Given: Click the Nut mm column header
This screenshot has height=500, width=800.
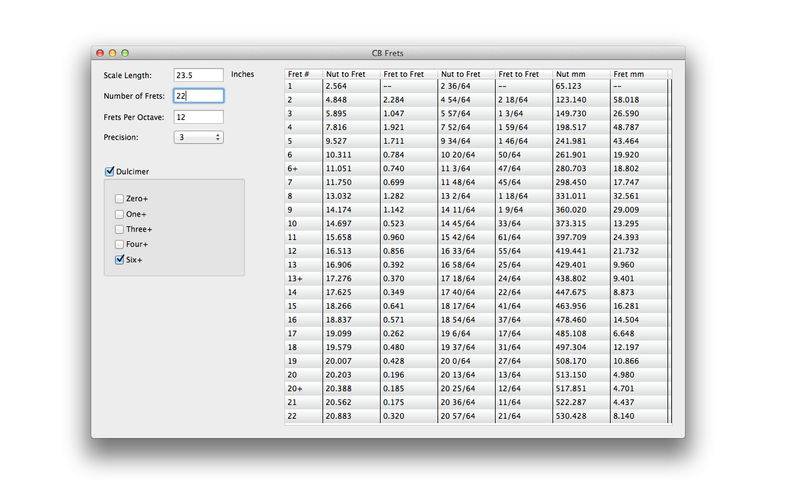Looking at the screenshot, I should 581,74.
